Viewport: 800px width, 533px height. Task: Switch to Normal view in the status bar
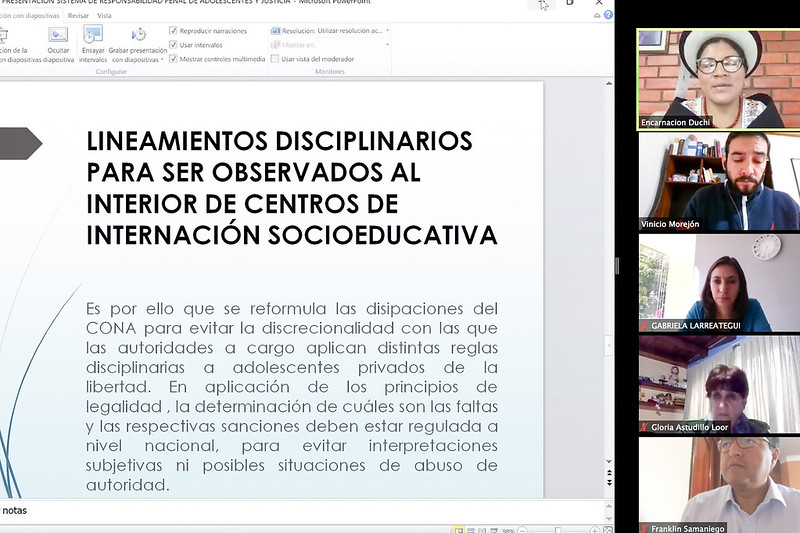pos(458,530)
